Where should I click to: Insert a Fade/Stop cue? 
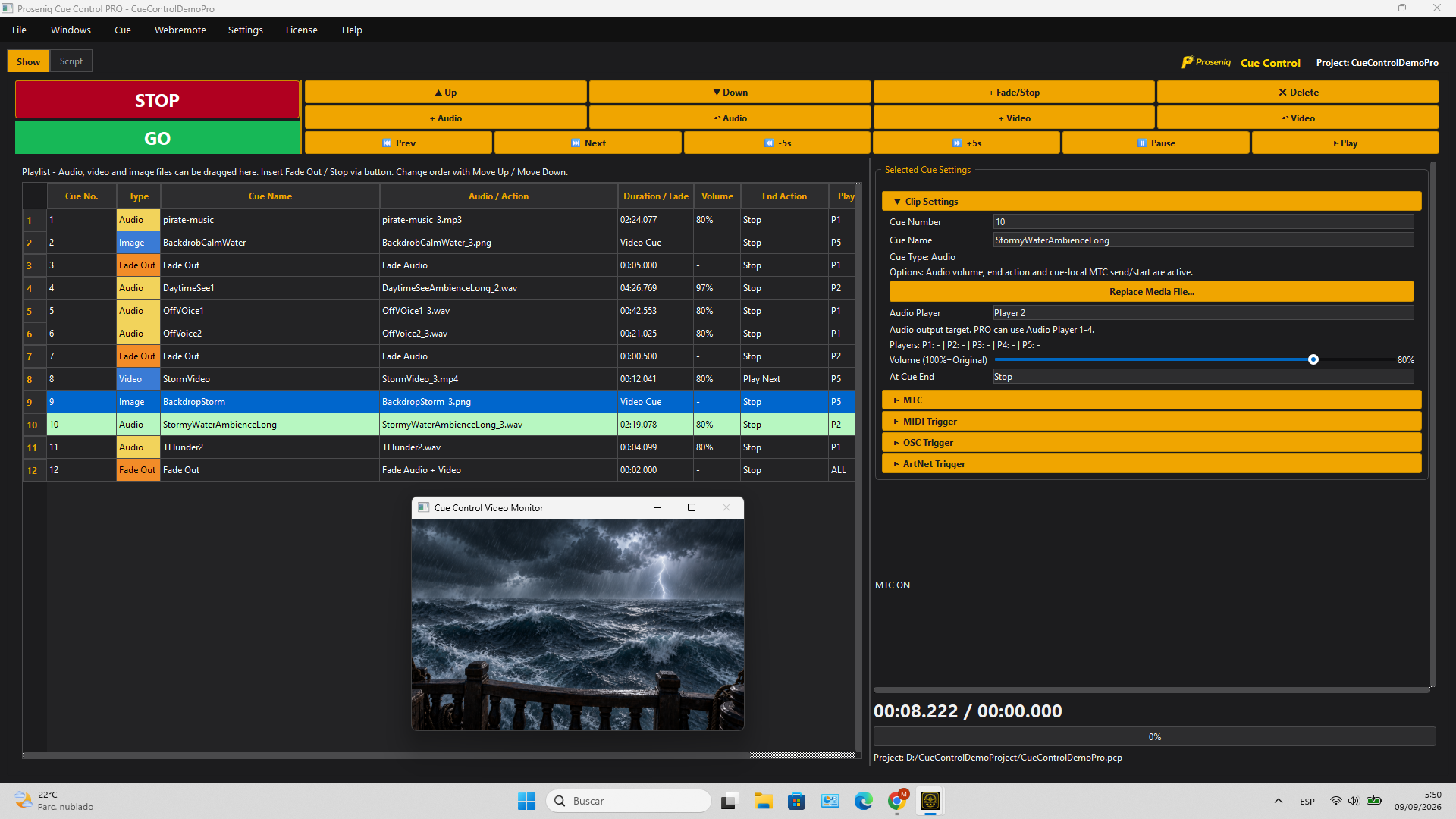tap(1014, 93)
